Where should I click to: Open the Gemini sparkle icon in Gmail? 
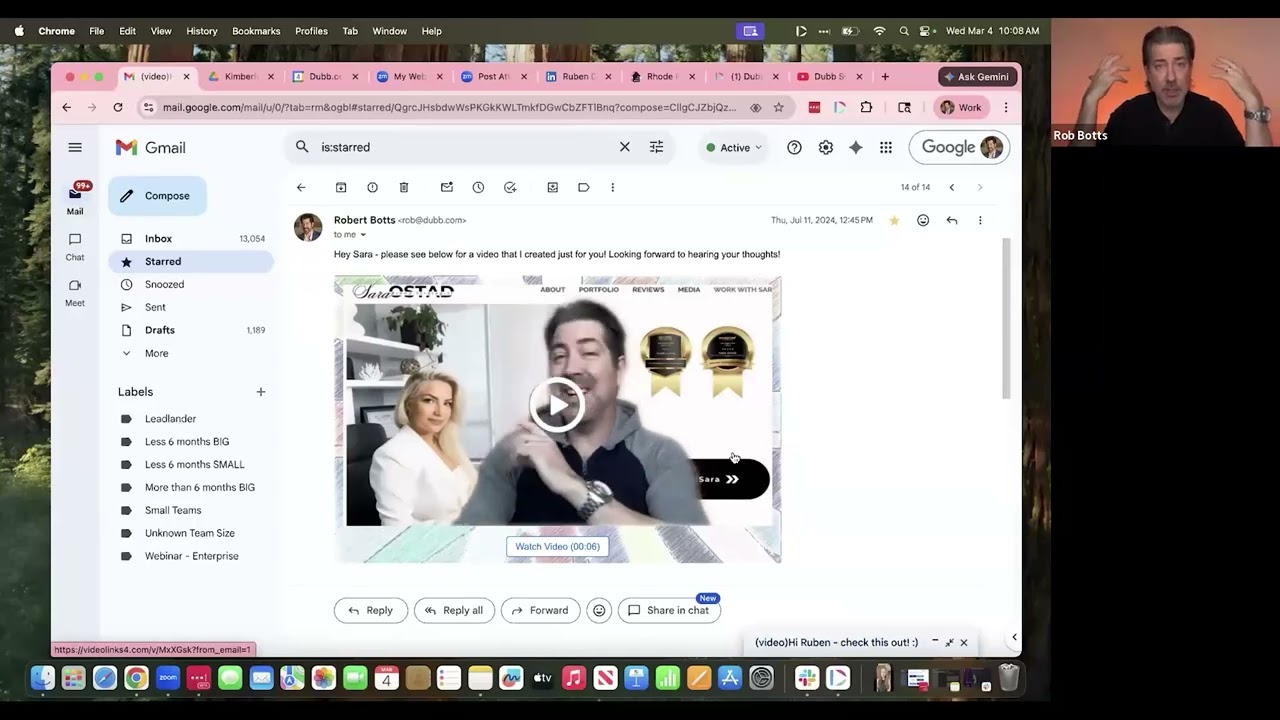855,147
